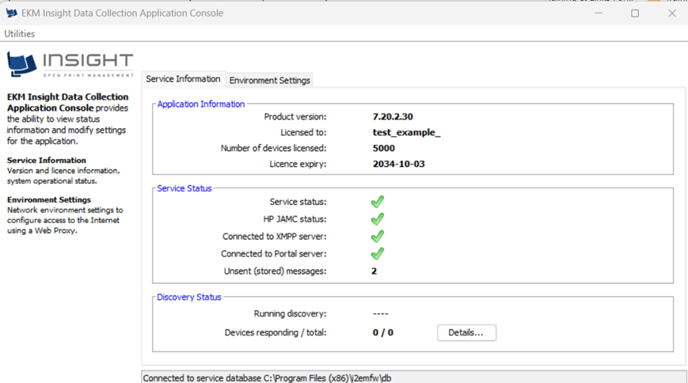Close the EKM Insight console window
Image resolution: width=688 pixels, height=383 pixels.
pos(672,13)
